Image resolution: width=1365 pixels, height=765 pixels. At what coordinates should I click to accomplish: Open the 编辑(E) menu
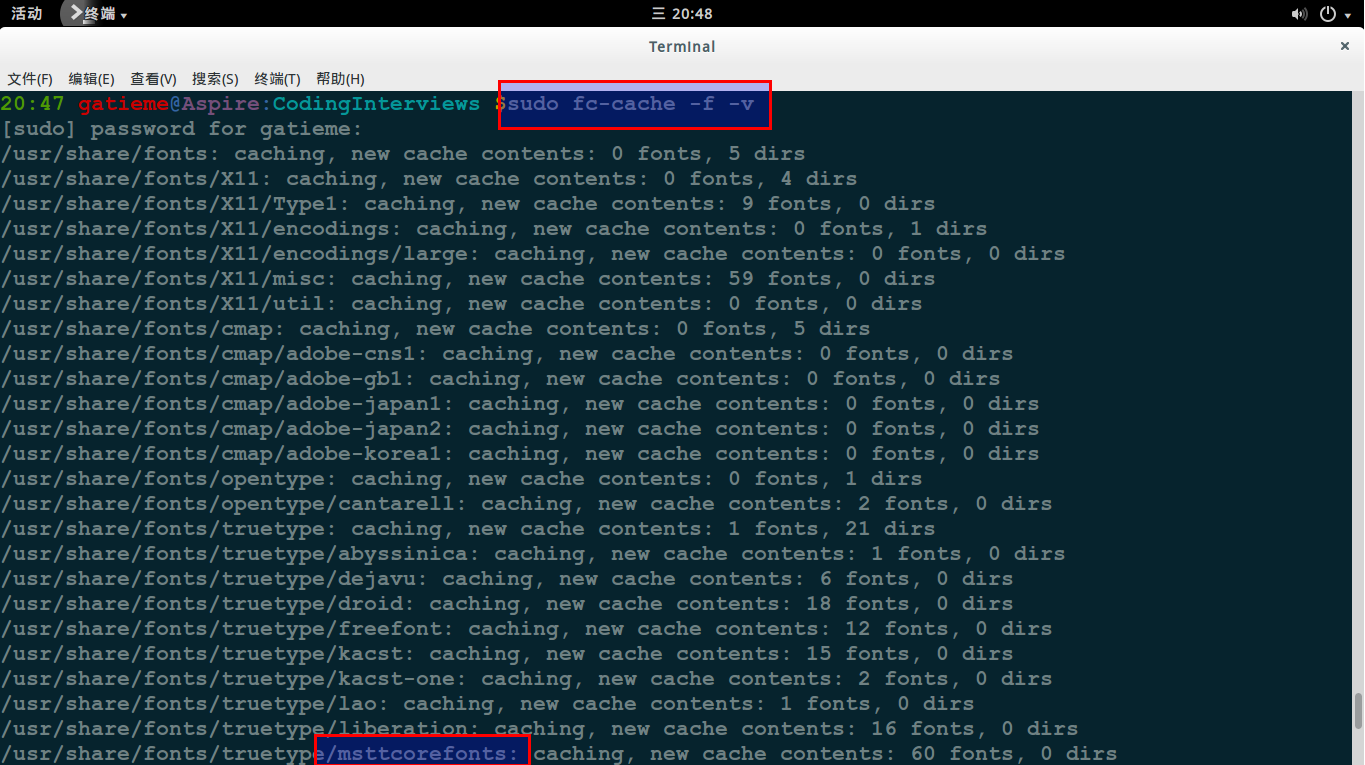click(91, 79)
